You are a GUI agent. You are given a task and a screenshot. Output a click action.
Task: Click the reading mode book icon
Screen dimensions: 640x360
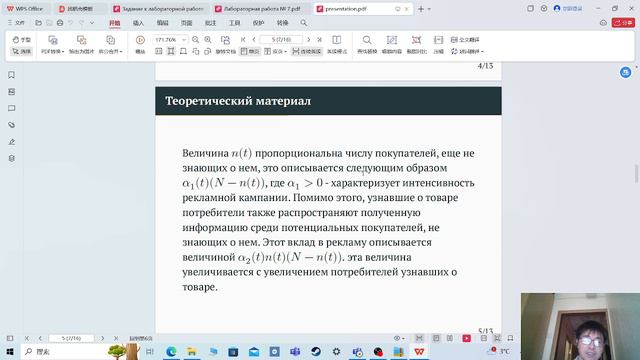[x=337, y=40]
